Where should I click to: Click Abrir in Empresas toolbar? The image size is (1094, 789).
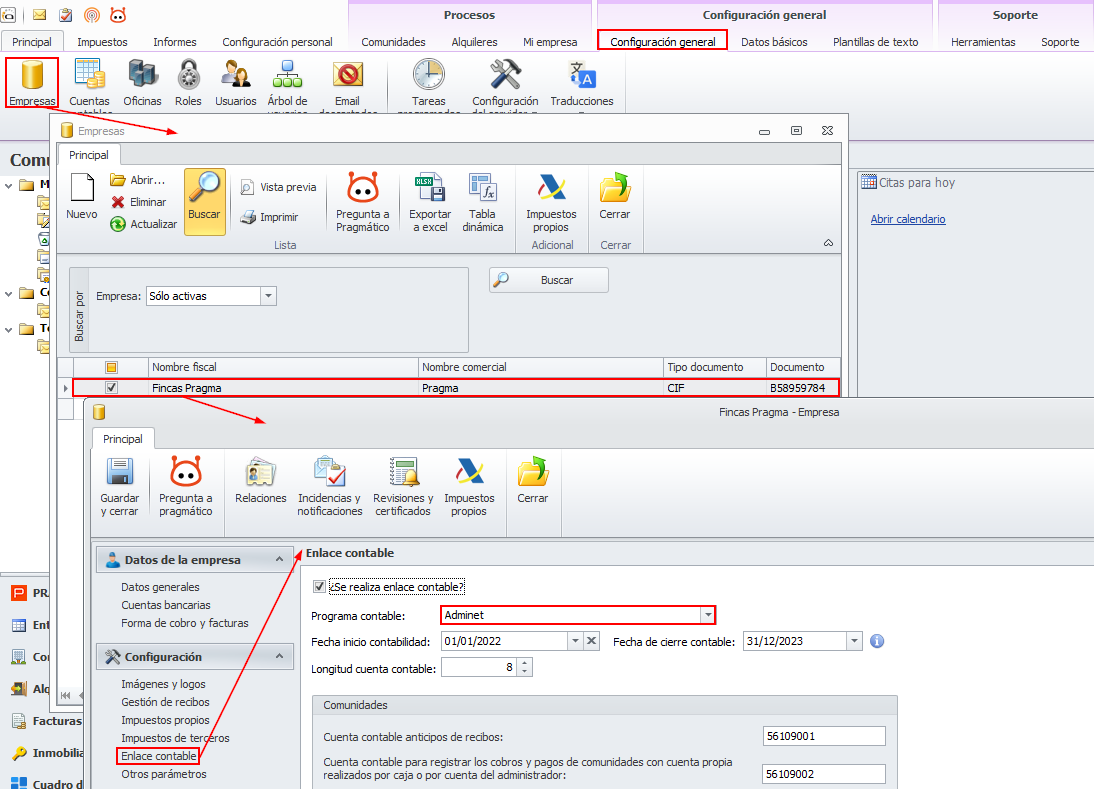(138, 180)
